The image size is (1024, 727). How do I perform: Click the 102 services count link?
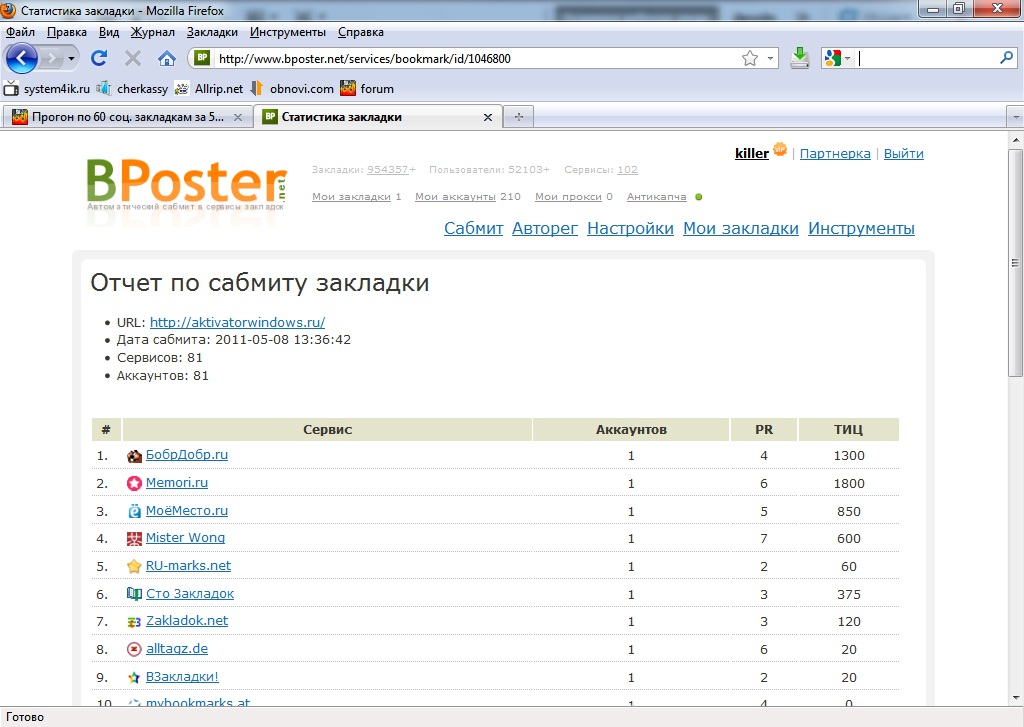point(628,170)
